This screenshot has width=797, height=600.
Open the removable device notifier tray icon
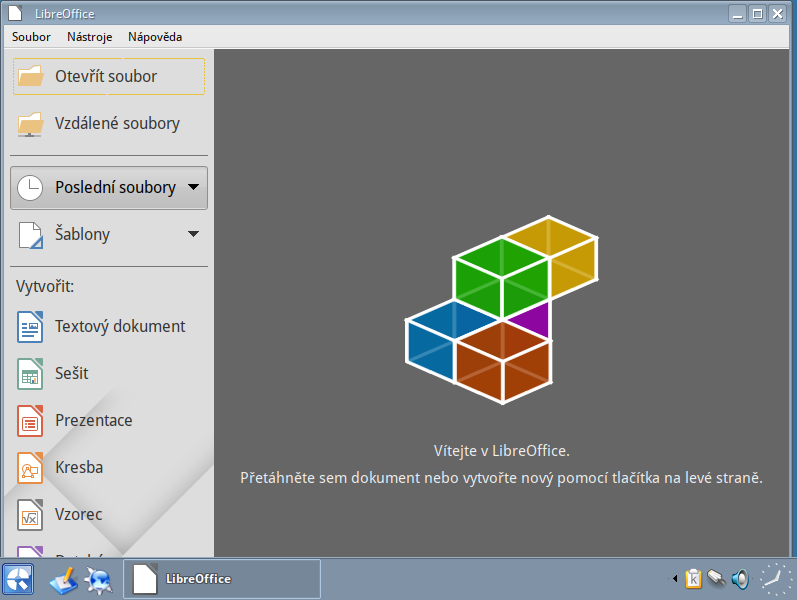tap(716, 578)
